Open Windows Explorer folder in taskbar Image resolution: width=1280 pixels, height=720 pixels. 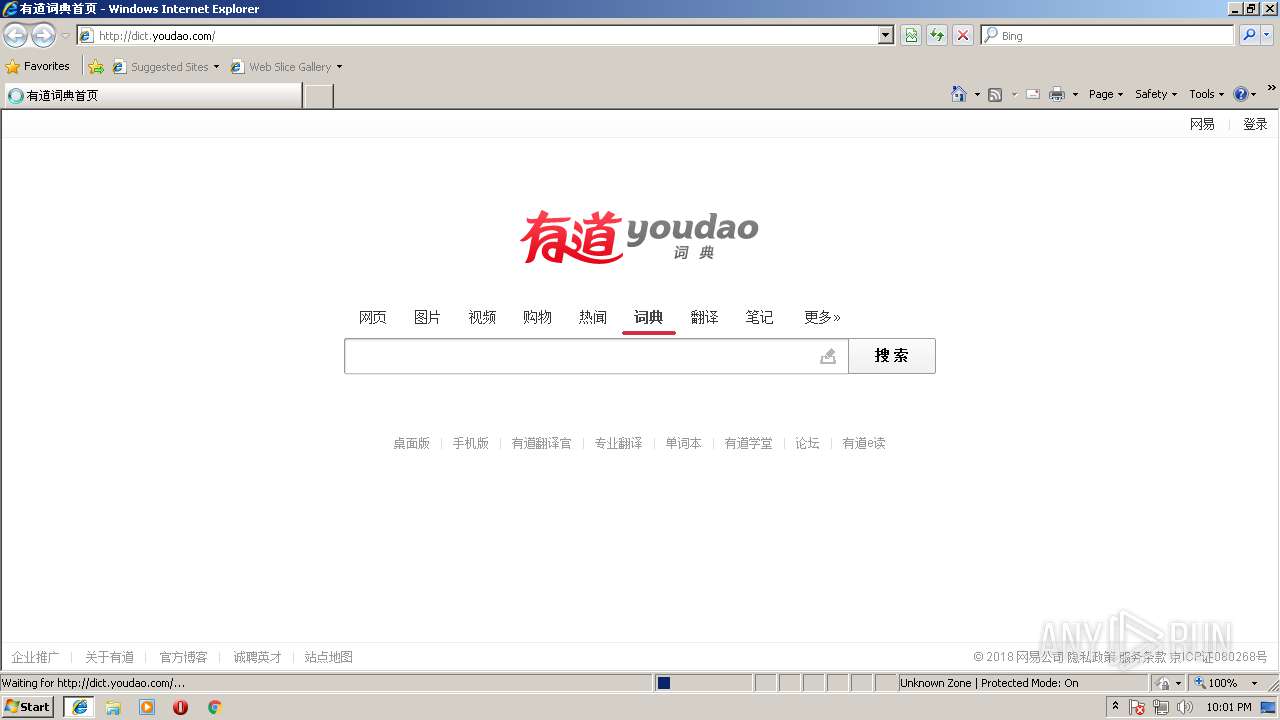point(113,707)
